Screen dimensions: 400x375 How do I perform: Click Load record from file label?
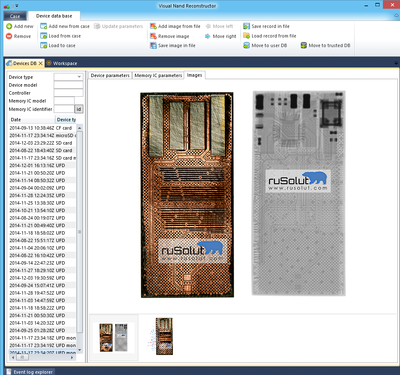[274, 36]
